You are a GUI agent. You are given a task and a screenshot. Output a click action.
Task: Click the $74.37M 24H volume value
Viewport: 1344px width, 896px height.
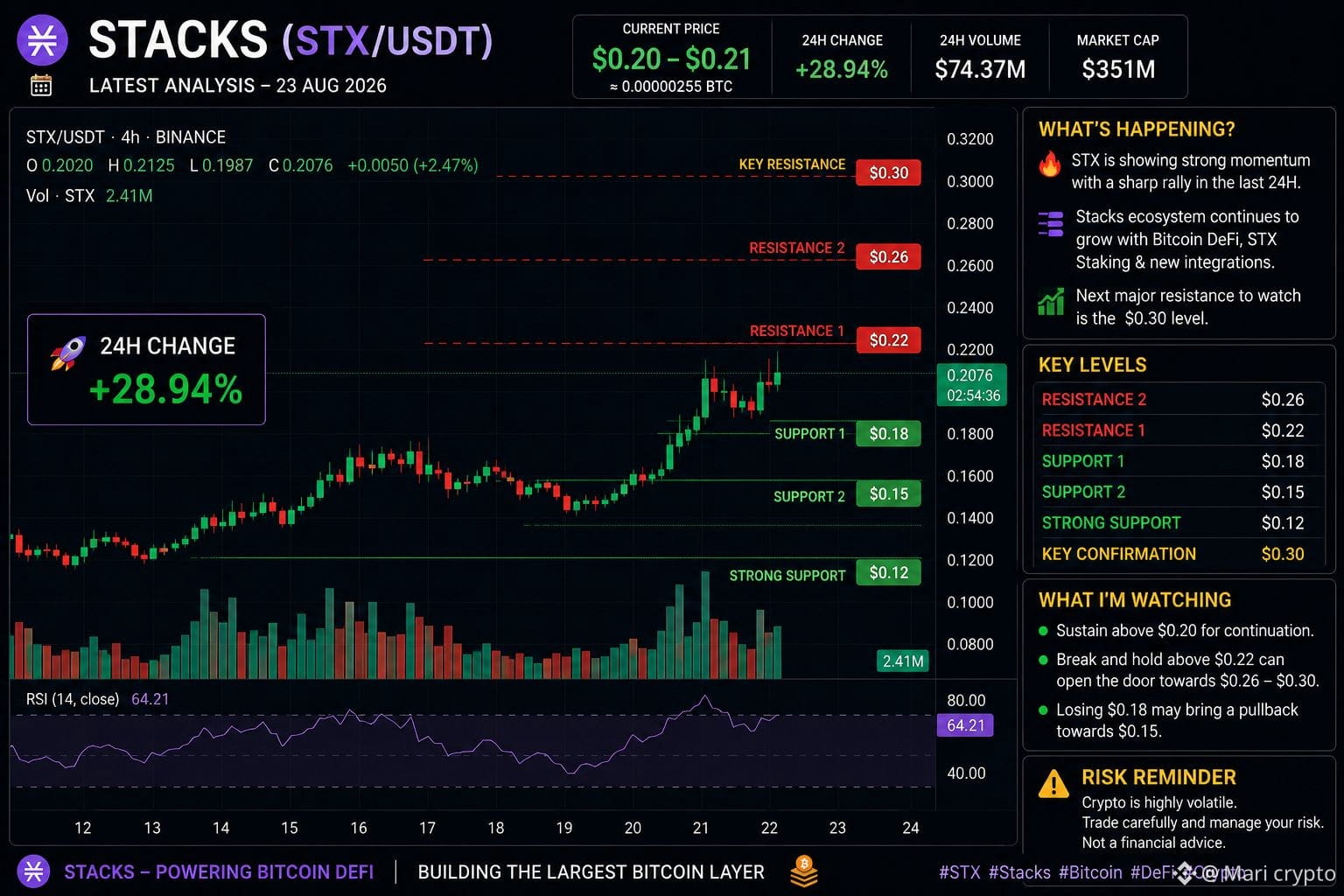tap(980, 69)
